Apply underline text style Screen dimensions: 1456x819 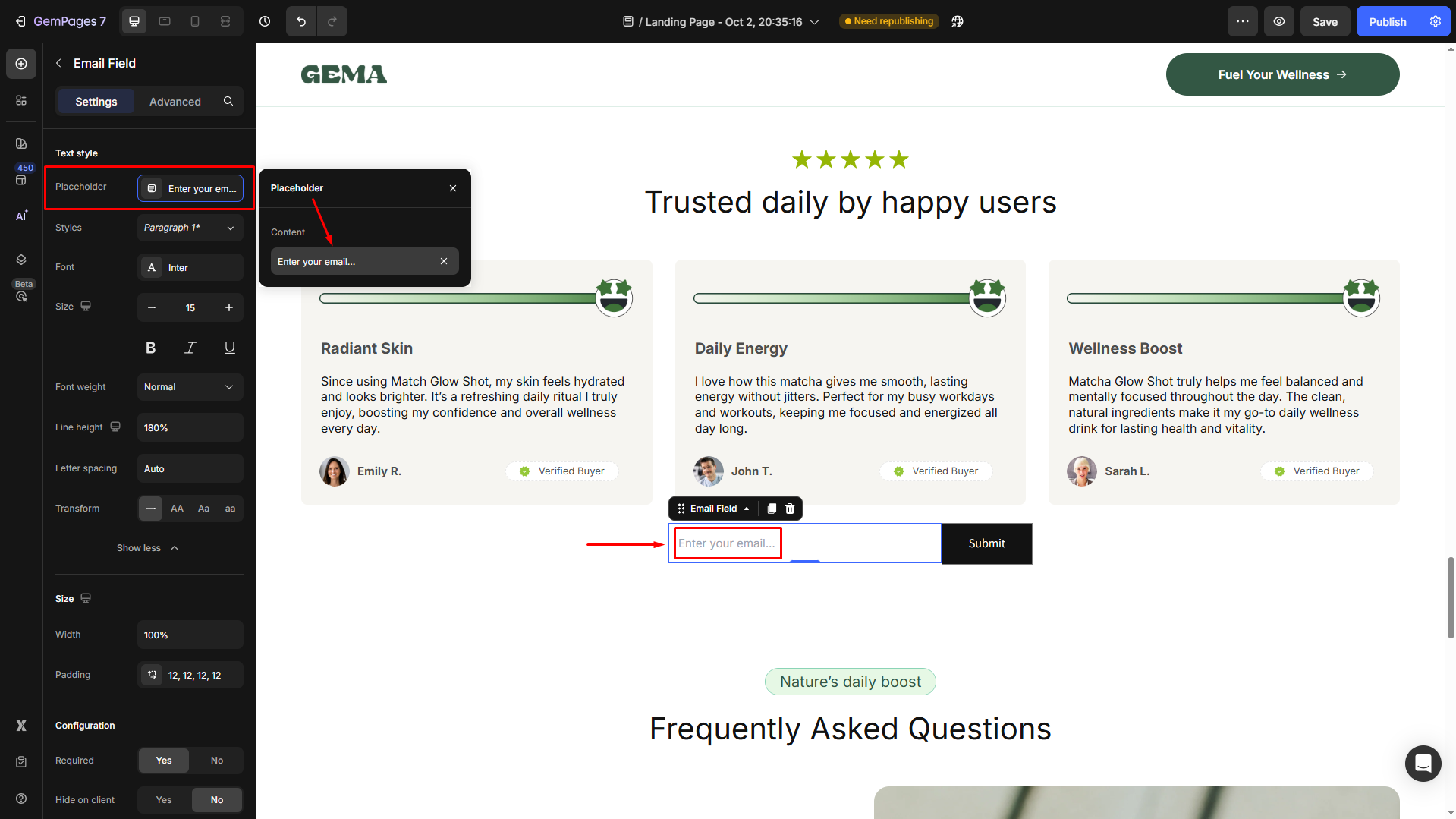[x=229, y=348]
